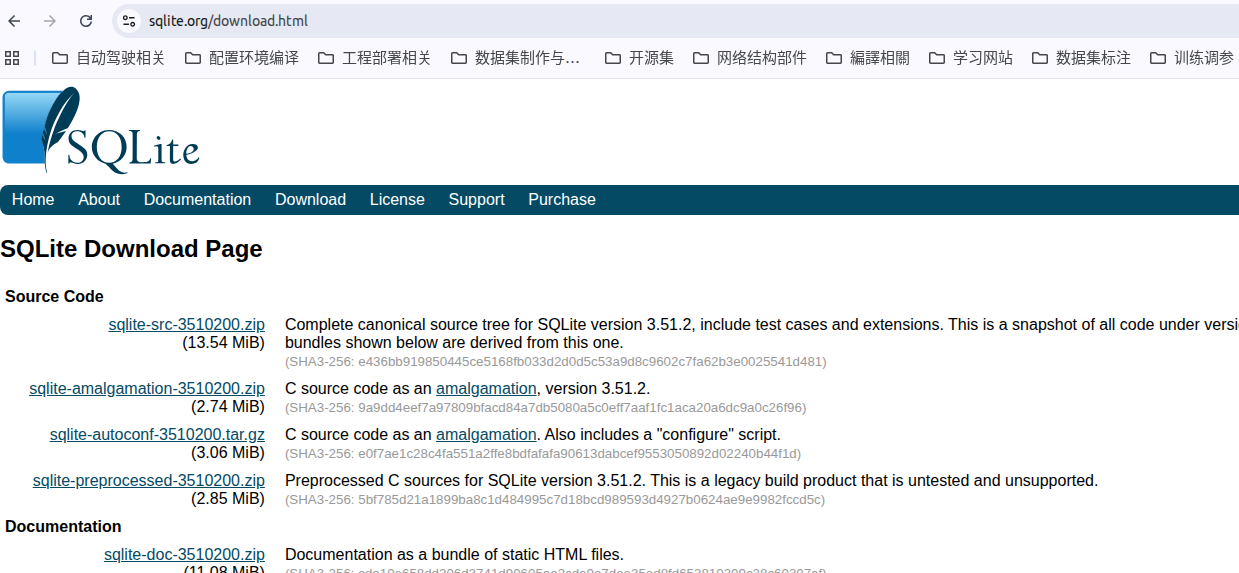Click the text 'Documentation as a bundle of static HTML files.'
1239x573 pixels.
pyautogui.click(x=454, y=554)
